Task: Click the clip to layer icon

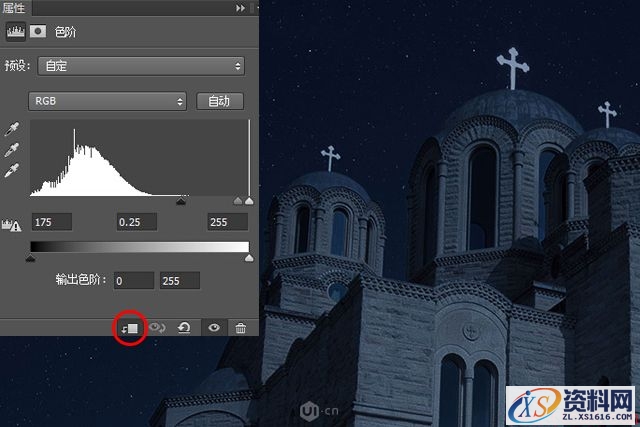Action: (x=130, y=327)
